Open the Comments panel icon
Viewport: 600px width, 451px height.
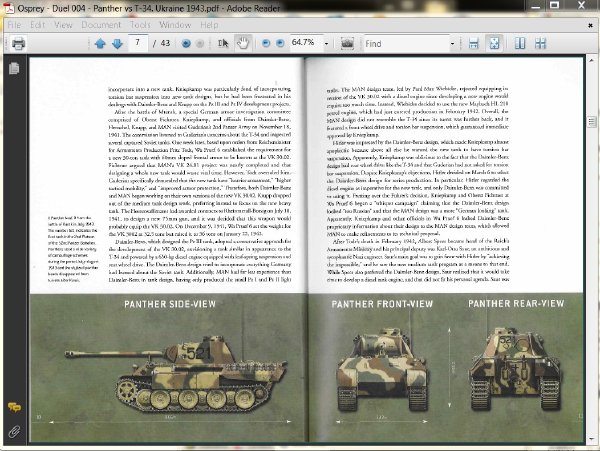point(14,407)
